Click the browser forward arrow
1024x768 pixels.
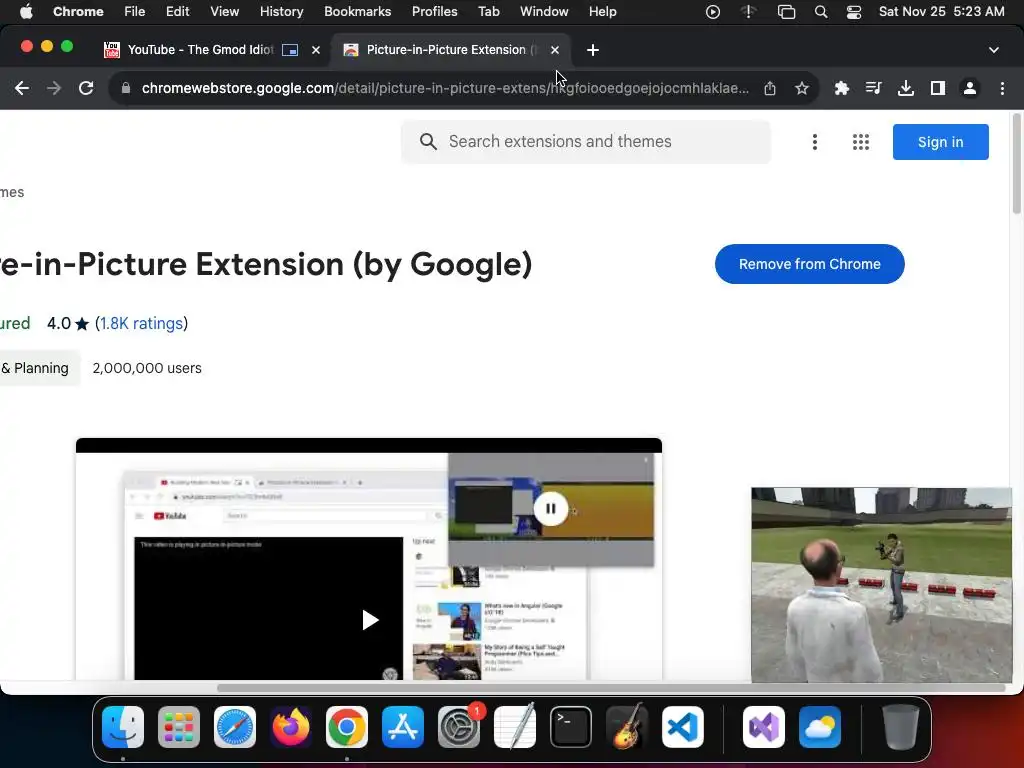click(54, 88)
